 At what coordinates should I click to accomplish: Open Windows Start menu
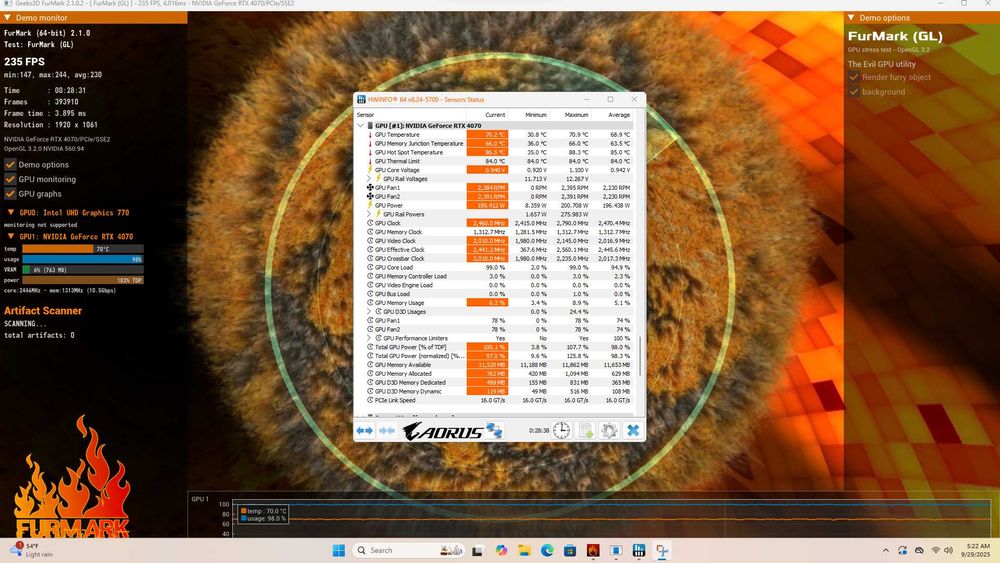pyautogui.click(x=339, y=550)
